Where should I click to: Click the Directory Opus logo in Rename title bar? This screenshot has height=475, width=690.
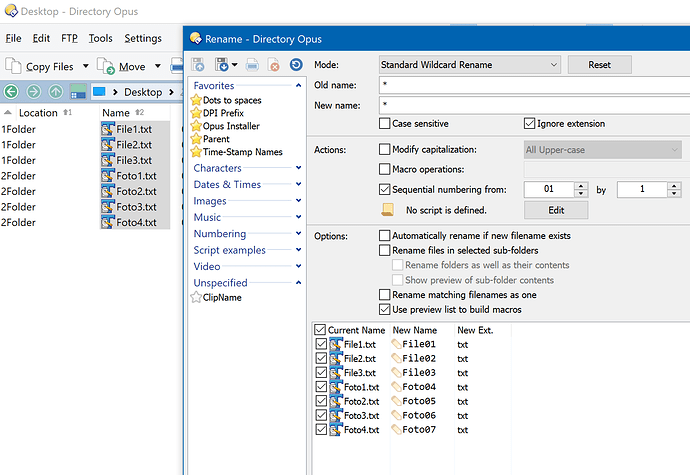tap(195, 38)
